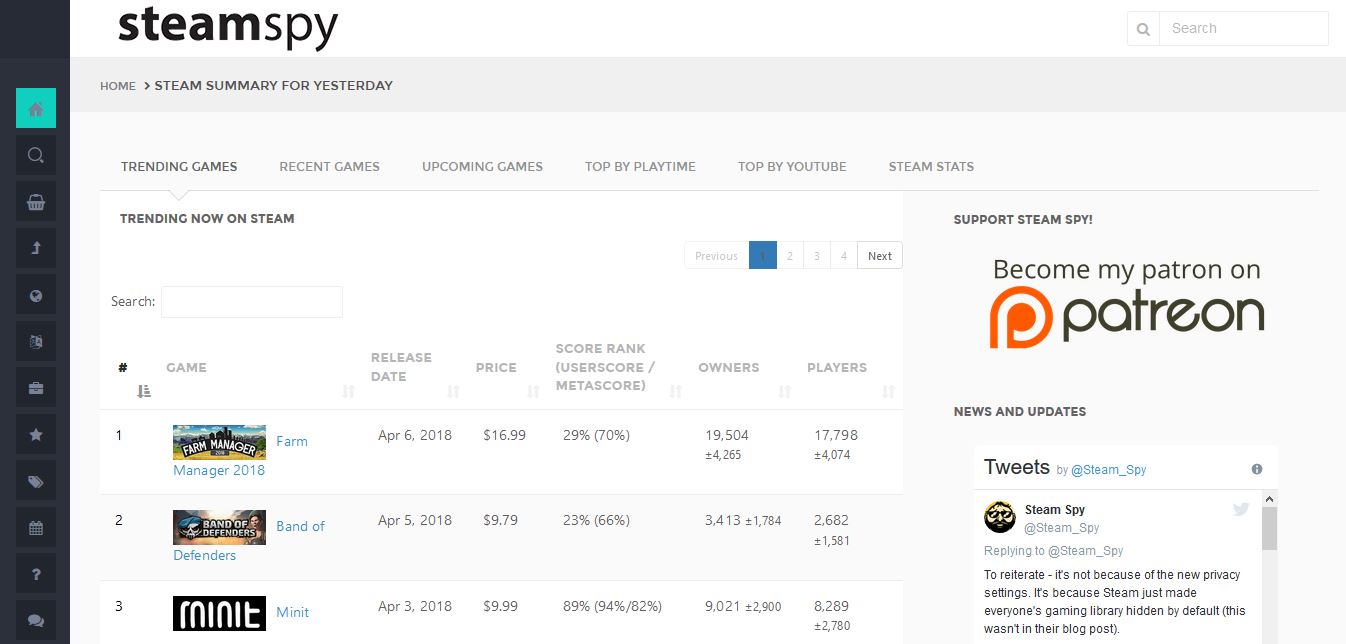Go to page 2 of results

pyautogui.click(x=789, y=256)
